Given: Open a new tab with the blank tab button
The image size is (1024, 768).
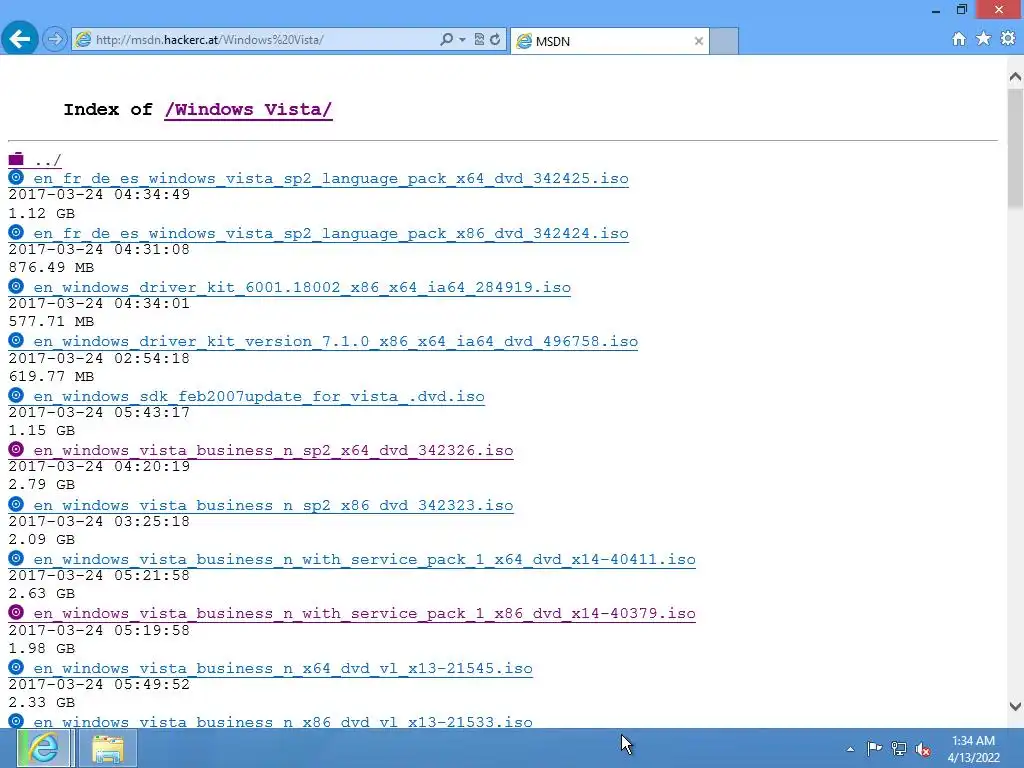Looking at the screenshot, I should pyautogui.click(x=724, y=41).
